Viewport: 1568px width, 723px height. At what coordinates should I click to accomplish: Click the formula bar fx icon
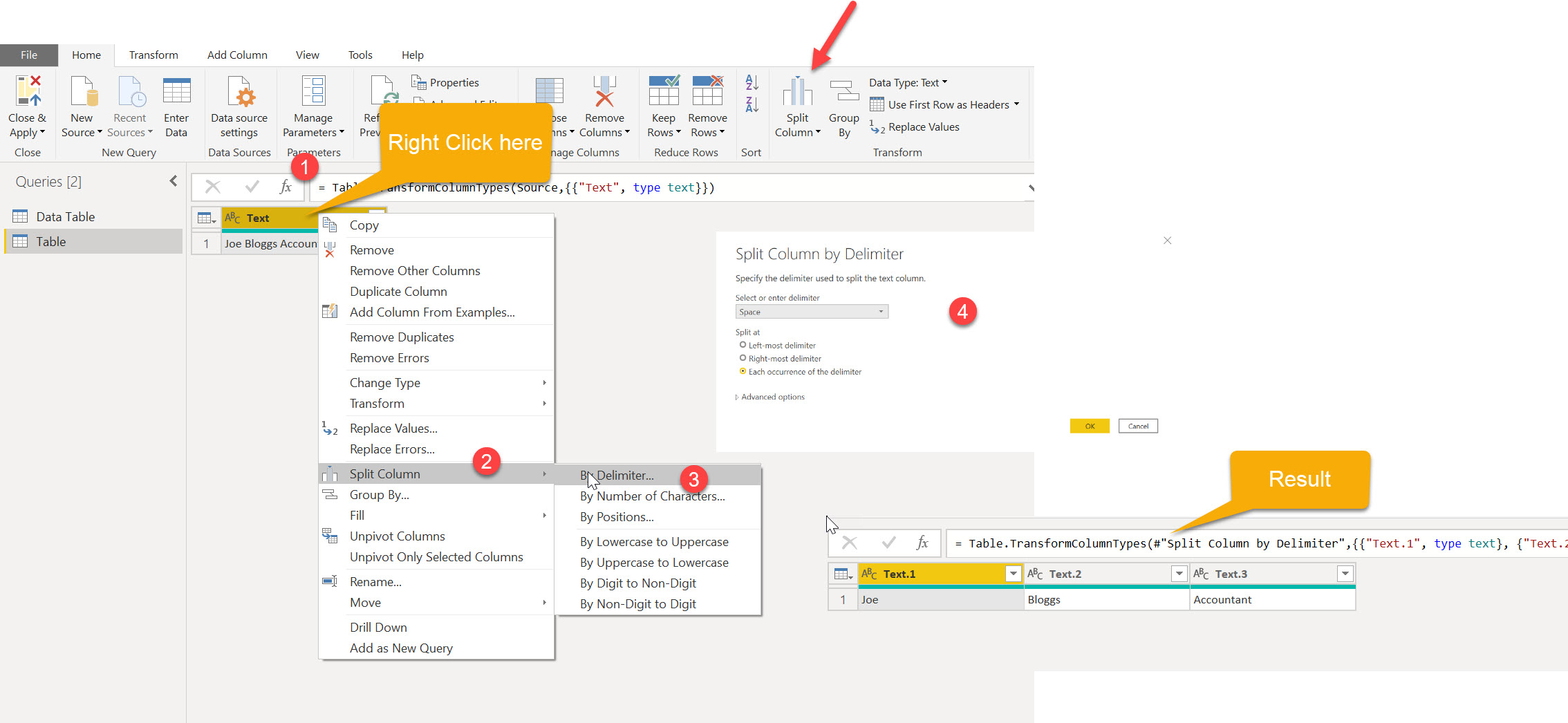285,187
